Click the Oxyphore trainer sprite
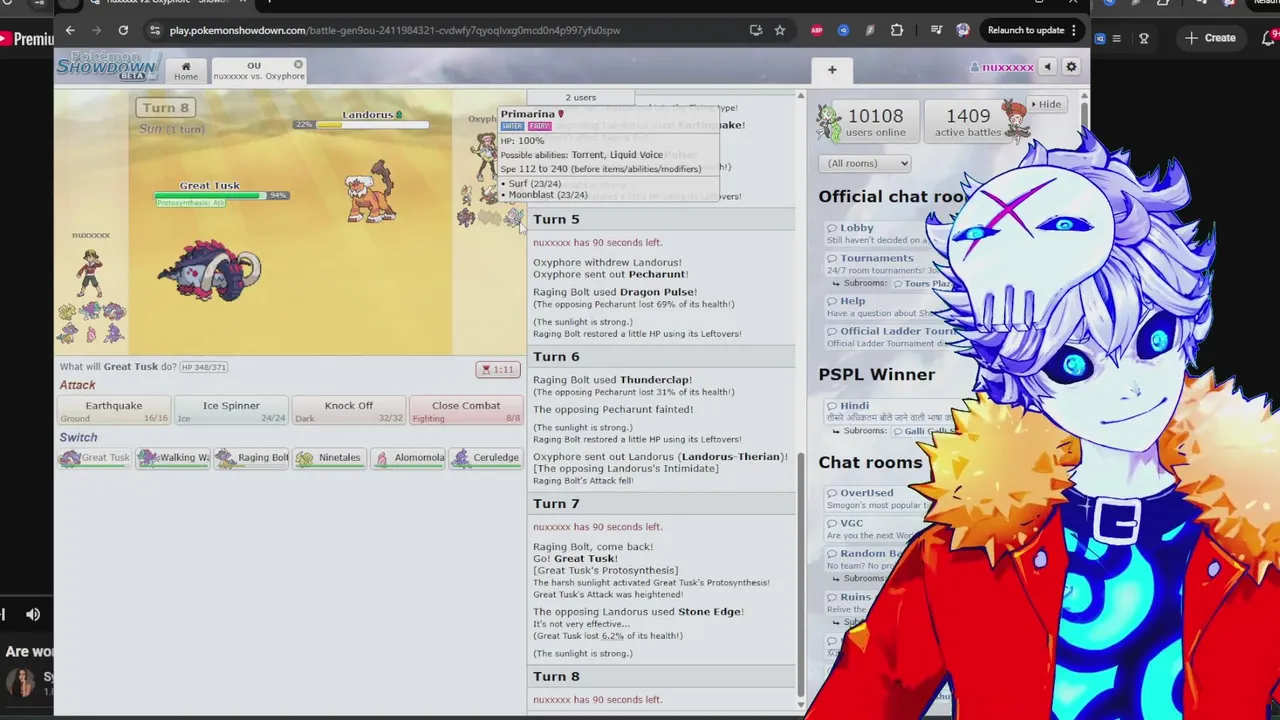Viewport: 1280px width, 720px height. coord(485,155)
